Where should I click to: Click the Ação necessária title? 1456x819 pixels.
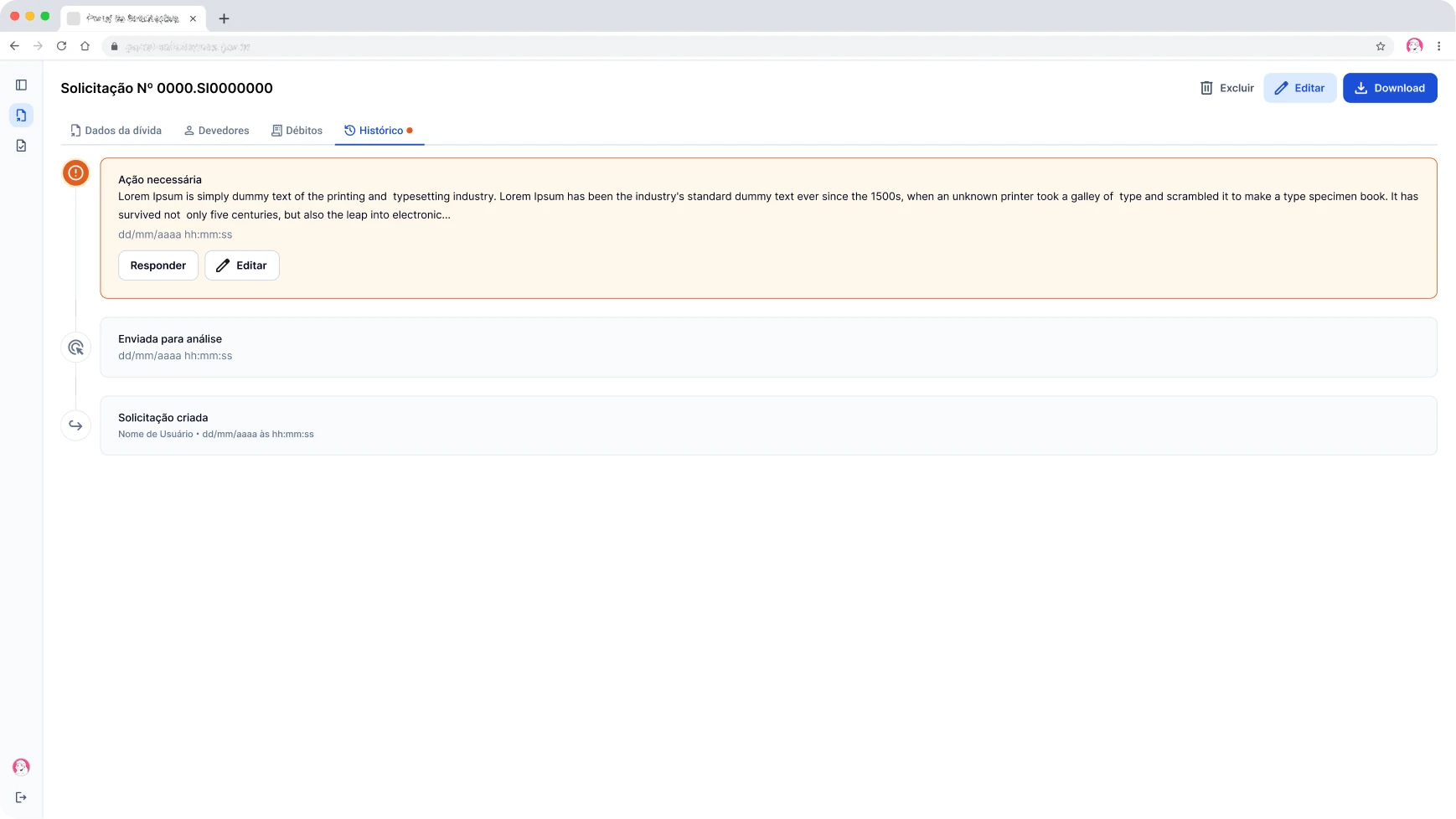pos(160,179)
